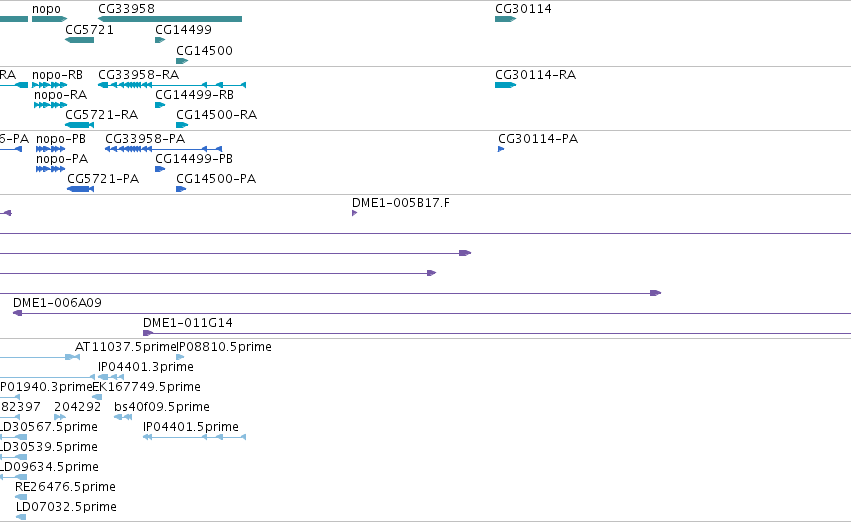Open the LD09634.5prime EST label
Screen dimensions: 851x522
pos(49,467)
